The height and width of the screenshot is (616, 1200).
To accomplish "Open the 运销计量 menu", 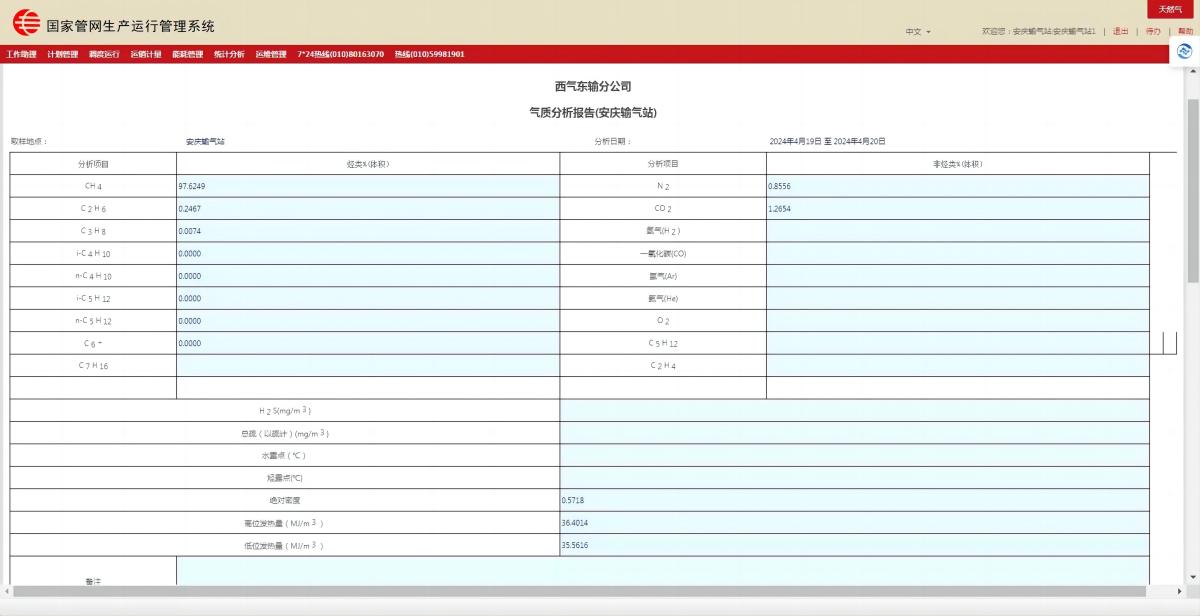I will tap(146, 54).
